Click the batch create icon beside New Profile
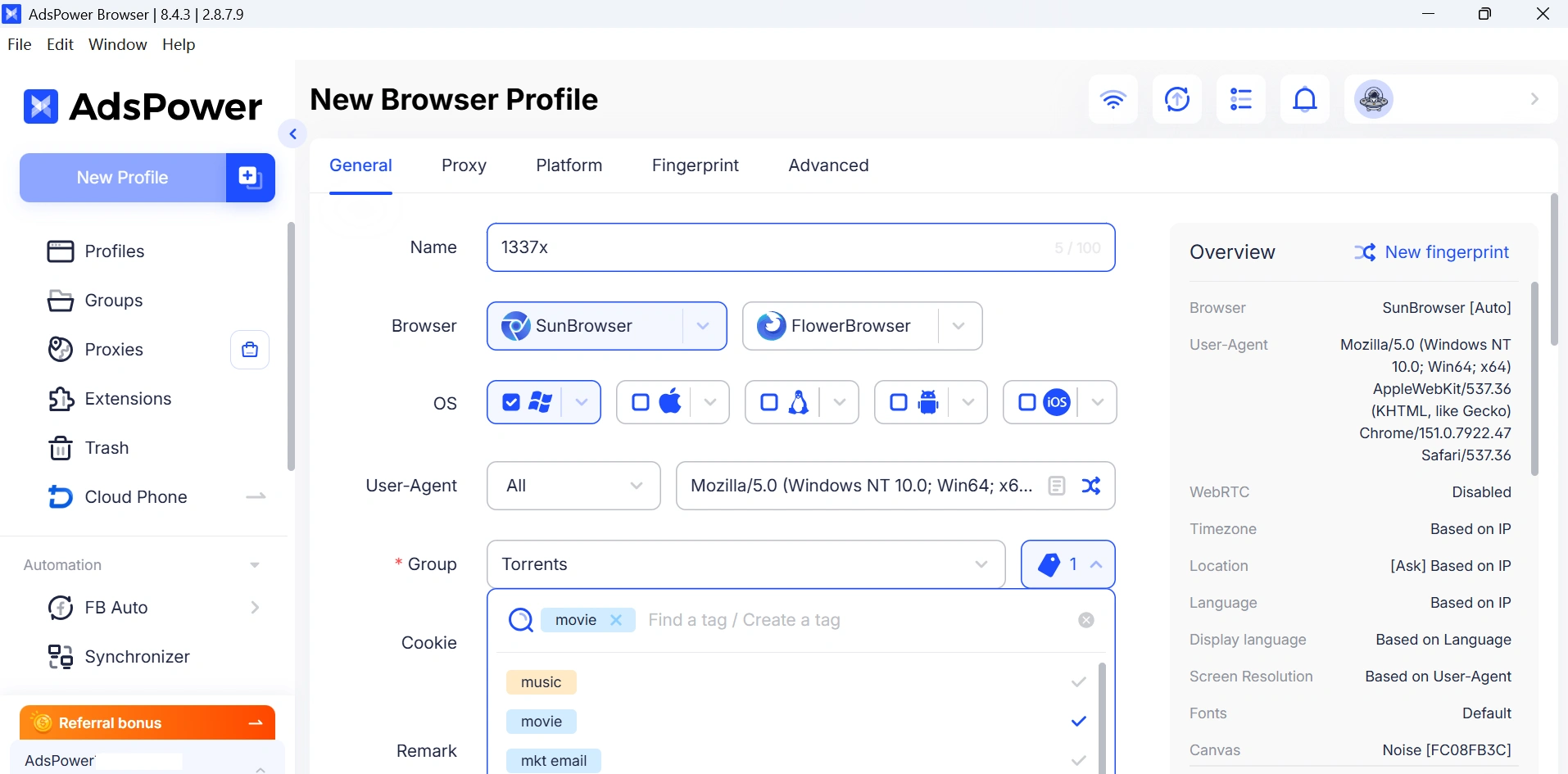 [250, 177]
